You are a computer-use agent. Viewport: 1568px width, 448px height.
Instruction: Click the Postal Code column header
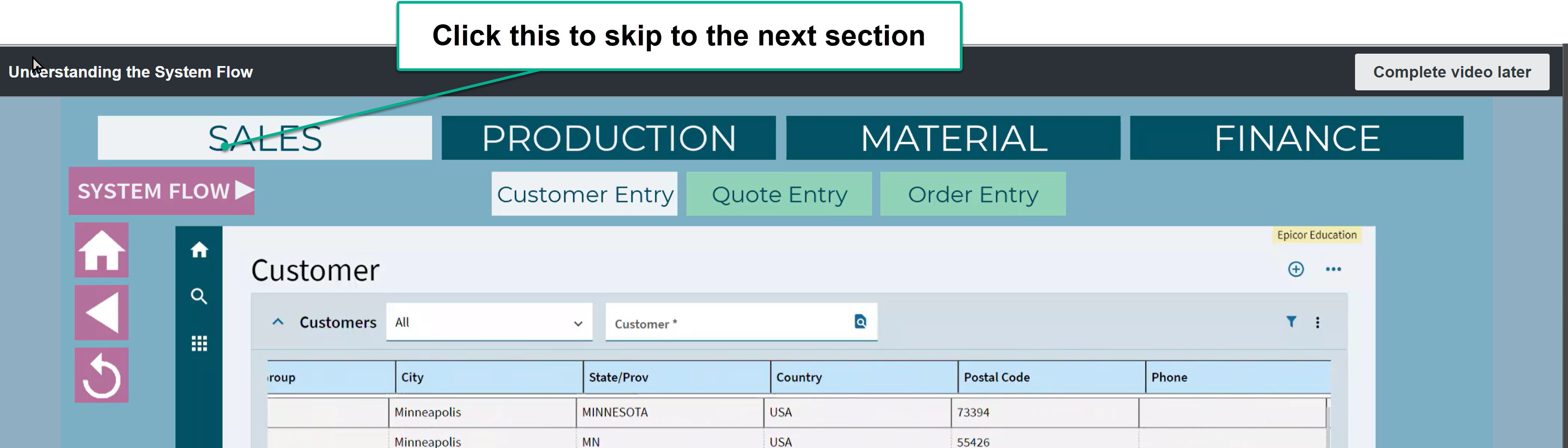(x=1051, y=377)
